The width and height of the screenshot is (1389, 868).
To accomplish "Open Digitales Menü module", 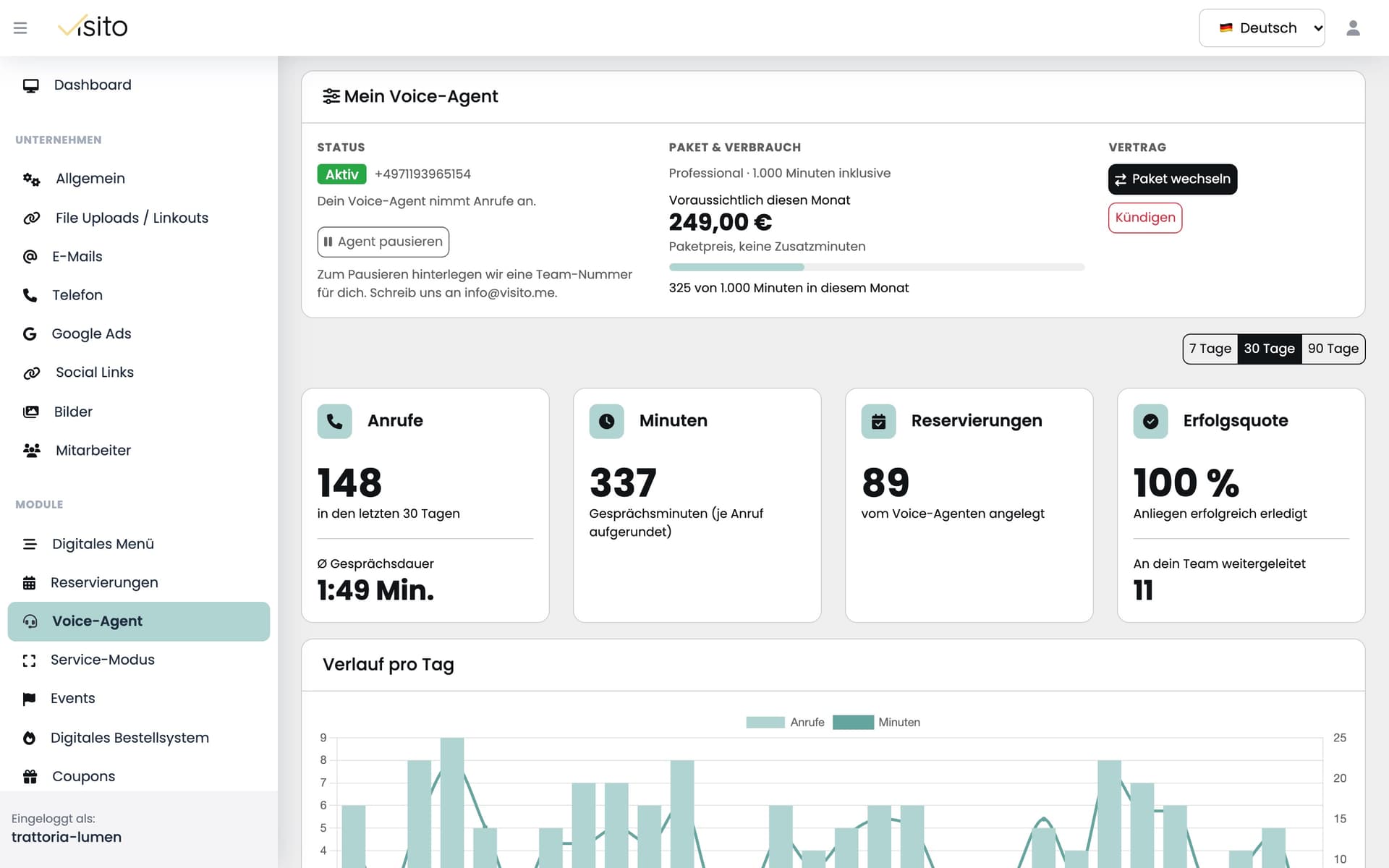I will coord(103,544).
